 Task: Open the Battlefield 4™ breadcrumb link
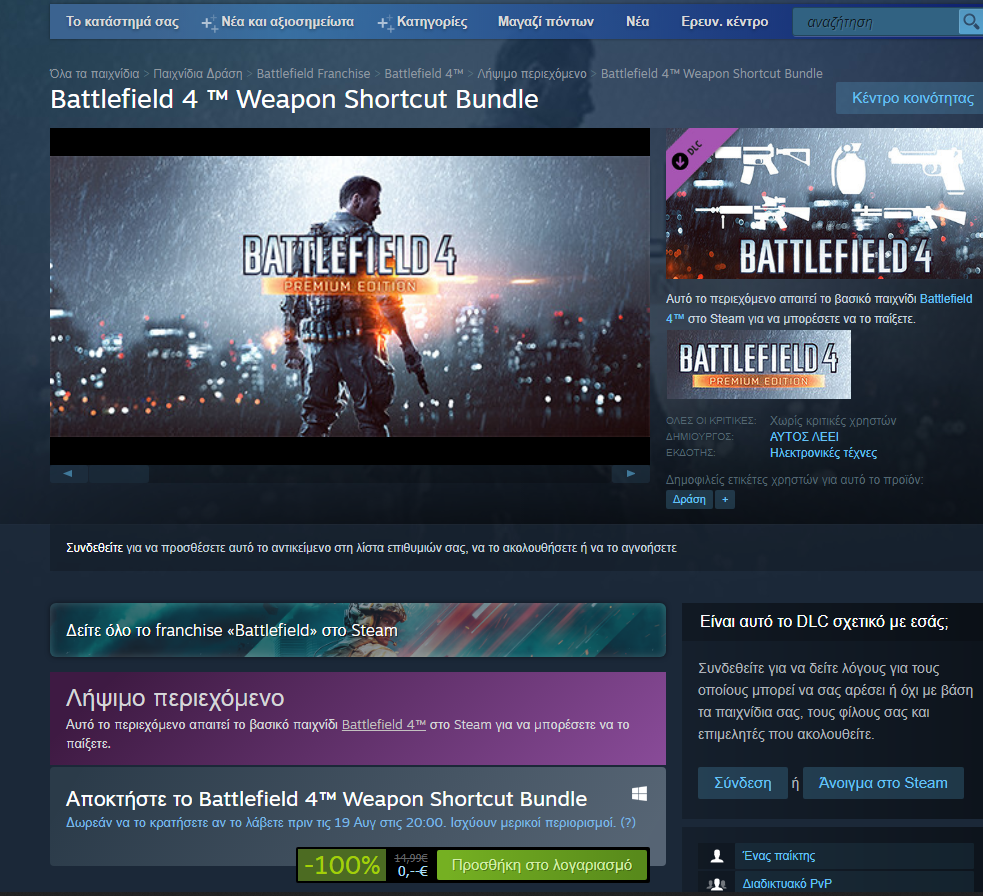click(424, 73)
